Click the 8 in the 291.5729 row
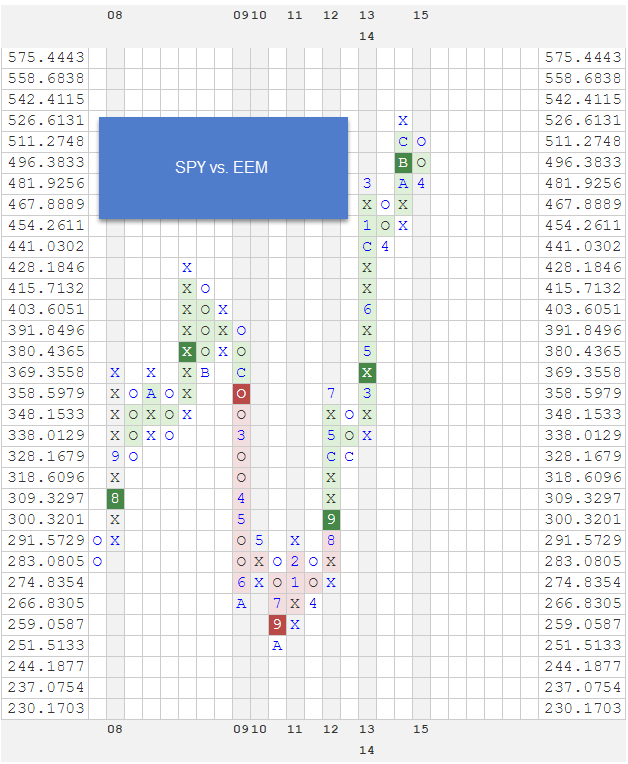Image resolution: width=628 pixels, height=764 pixels. pos(331,540)
